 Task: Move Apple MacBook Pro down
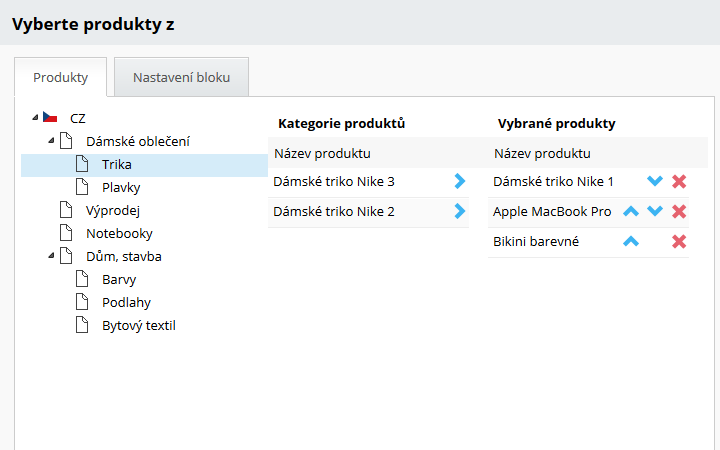[x=655, y=211]
